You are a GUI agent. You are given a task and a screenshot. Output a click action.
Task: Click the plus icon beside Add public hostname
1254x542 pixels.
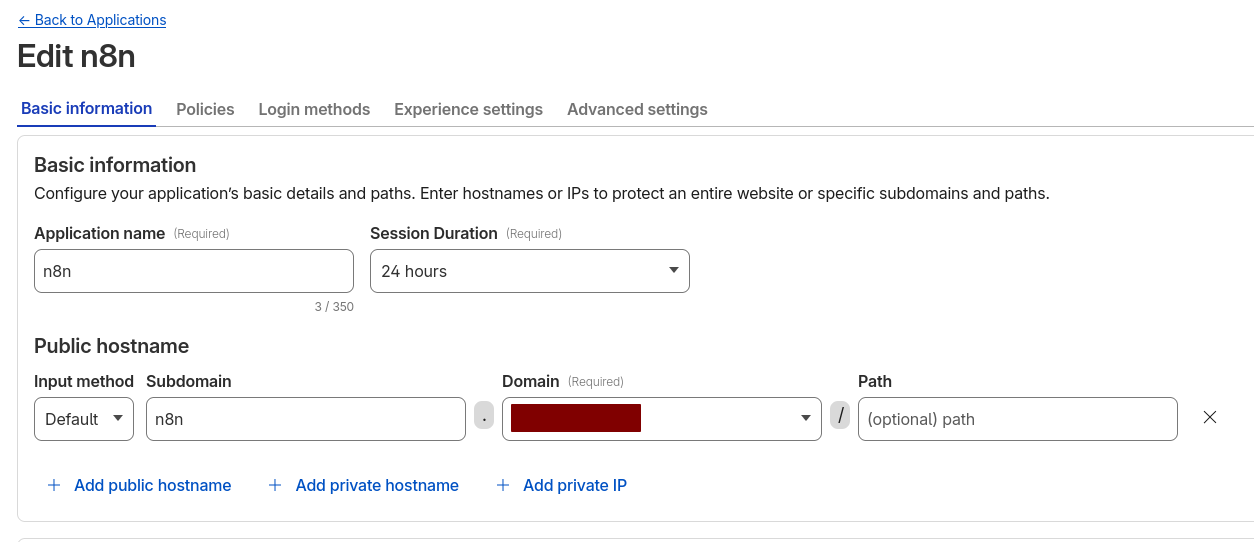point(54,486)
